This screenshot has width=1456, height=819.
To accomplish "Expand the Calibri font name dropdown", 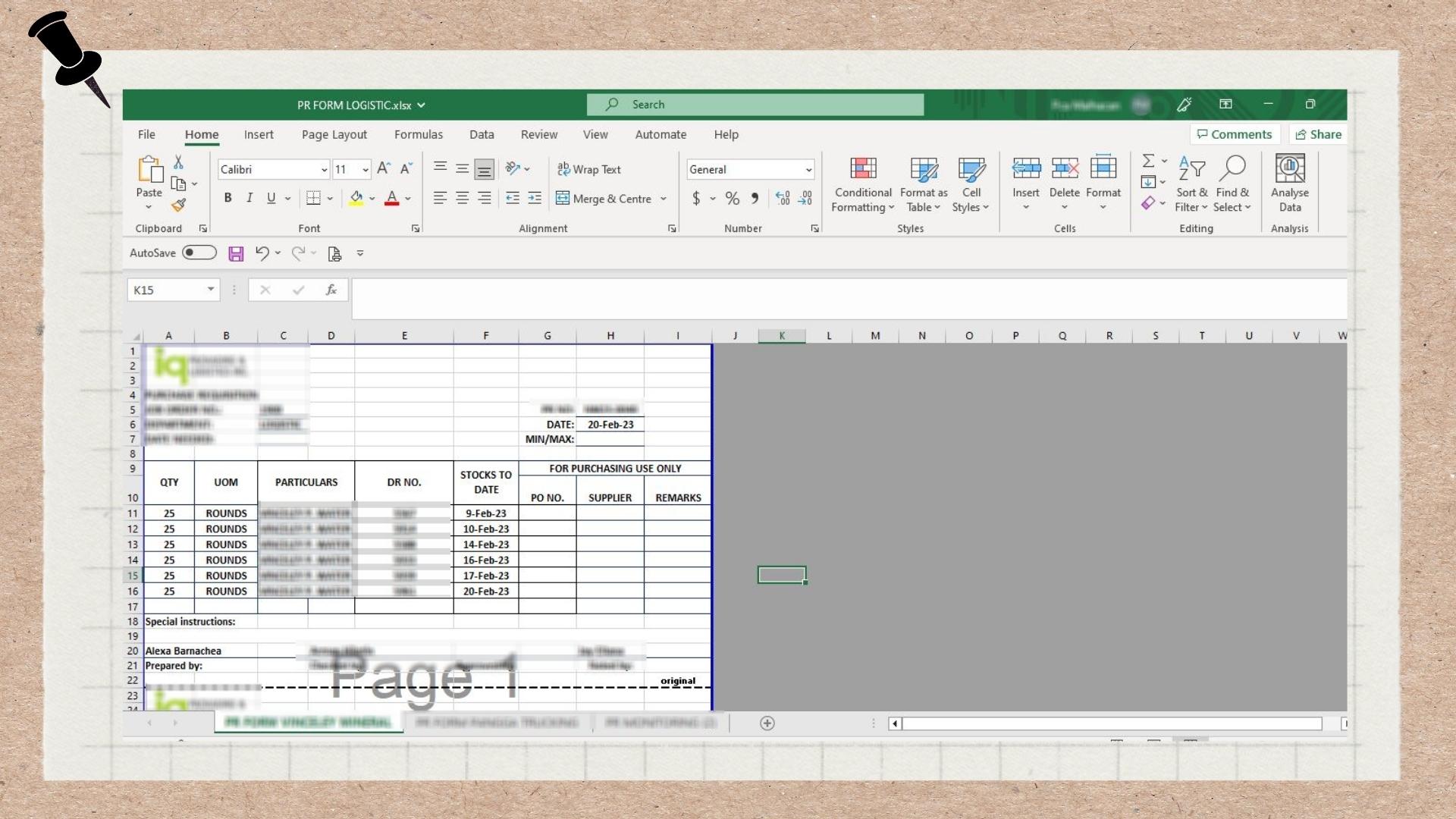I will pyautogui.click(x=324, y=170).
